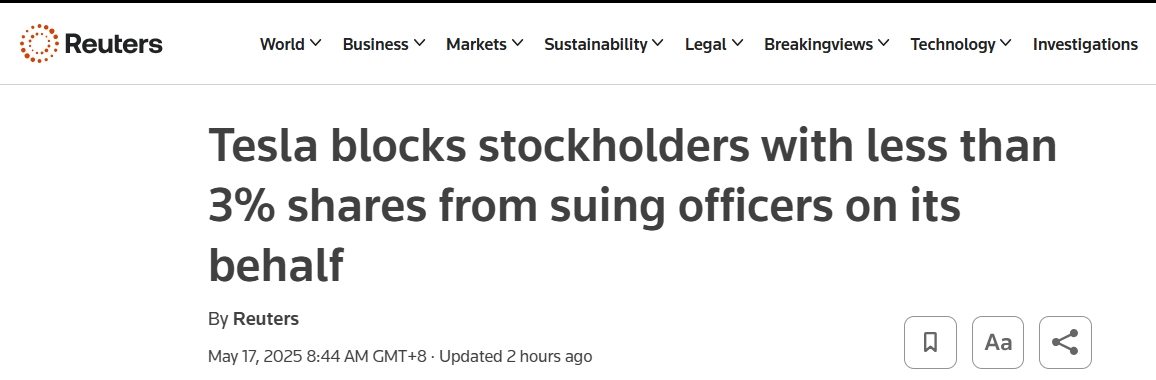Open the Investigations section
The width and height of the screenshot is (1156, 380).
click(1085, 44)
